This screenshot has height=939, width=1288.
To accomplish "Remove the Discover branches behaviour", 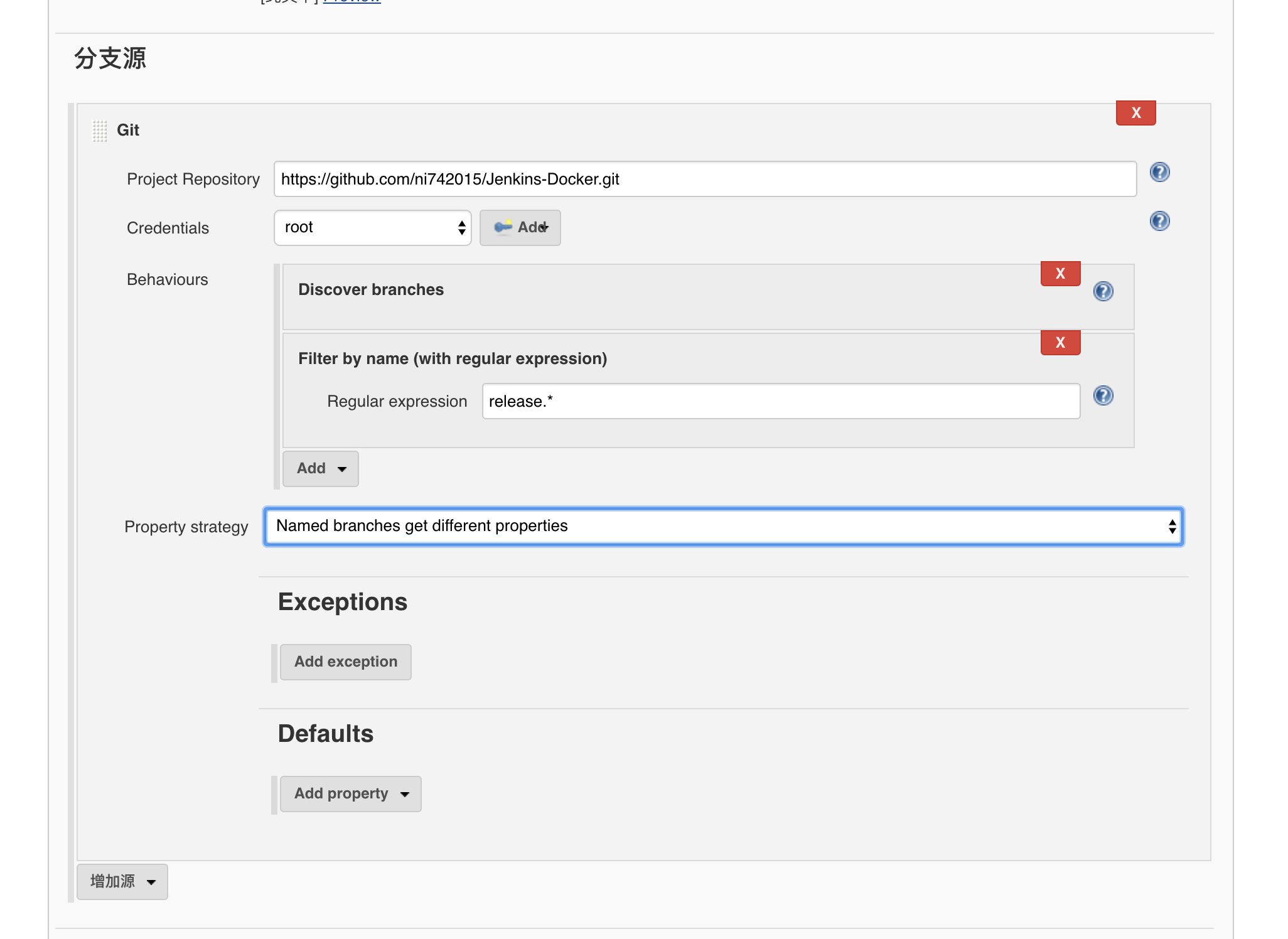I will tap(1060, 273).
